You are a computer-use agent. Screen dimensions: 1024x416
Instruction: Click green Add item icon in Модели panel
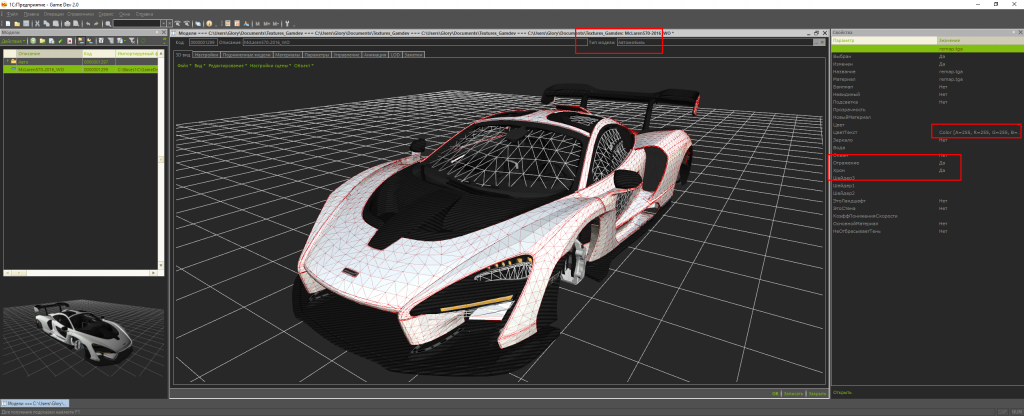pyautogui.click(x=33, y=40)
